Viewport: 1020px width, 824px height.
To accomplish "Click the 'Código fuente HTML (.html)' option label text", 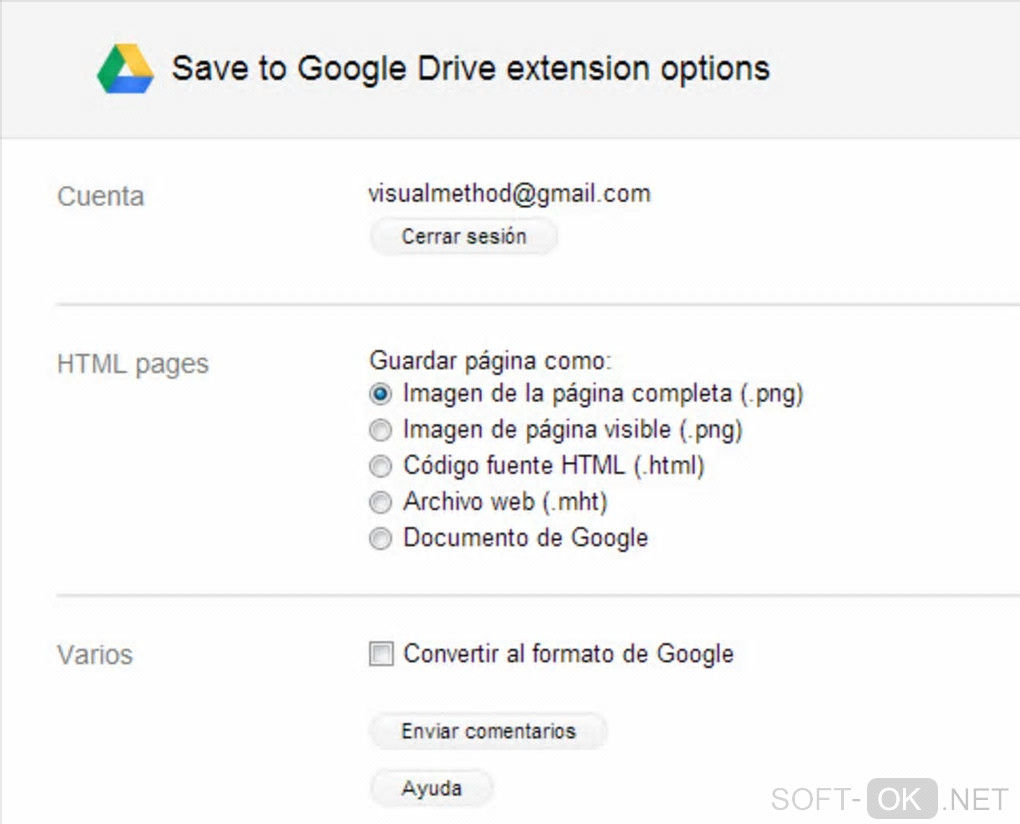I will click(553, 466).
